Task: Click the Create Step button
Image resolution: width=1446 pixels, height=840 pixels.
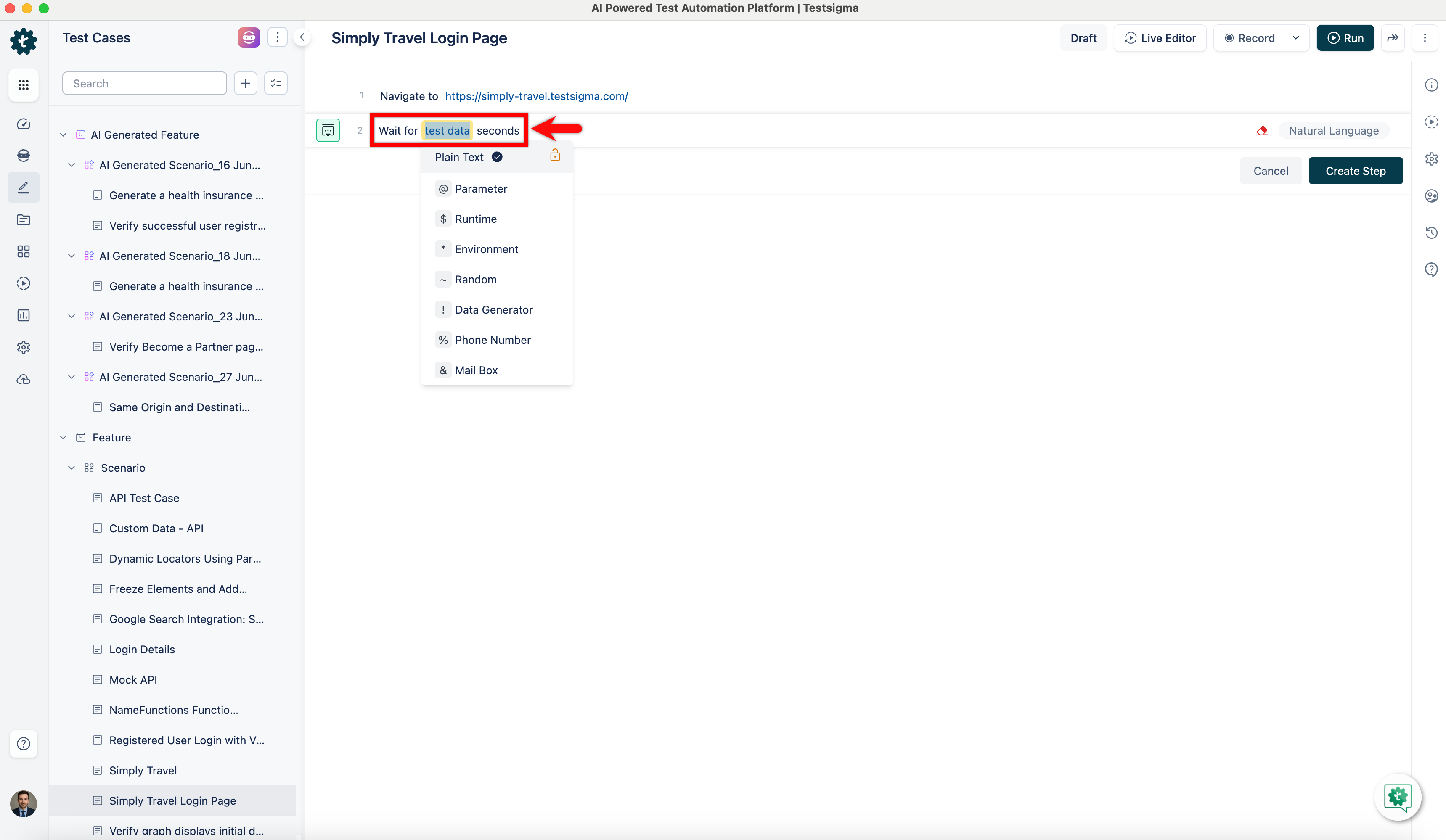Action: (1355, 170)
